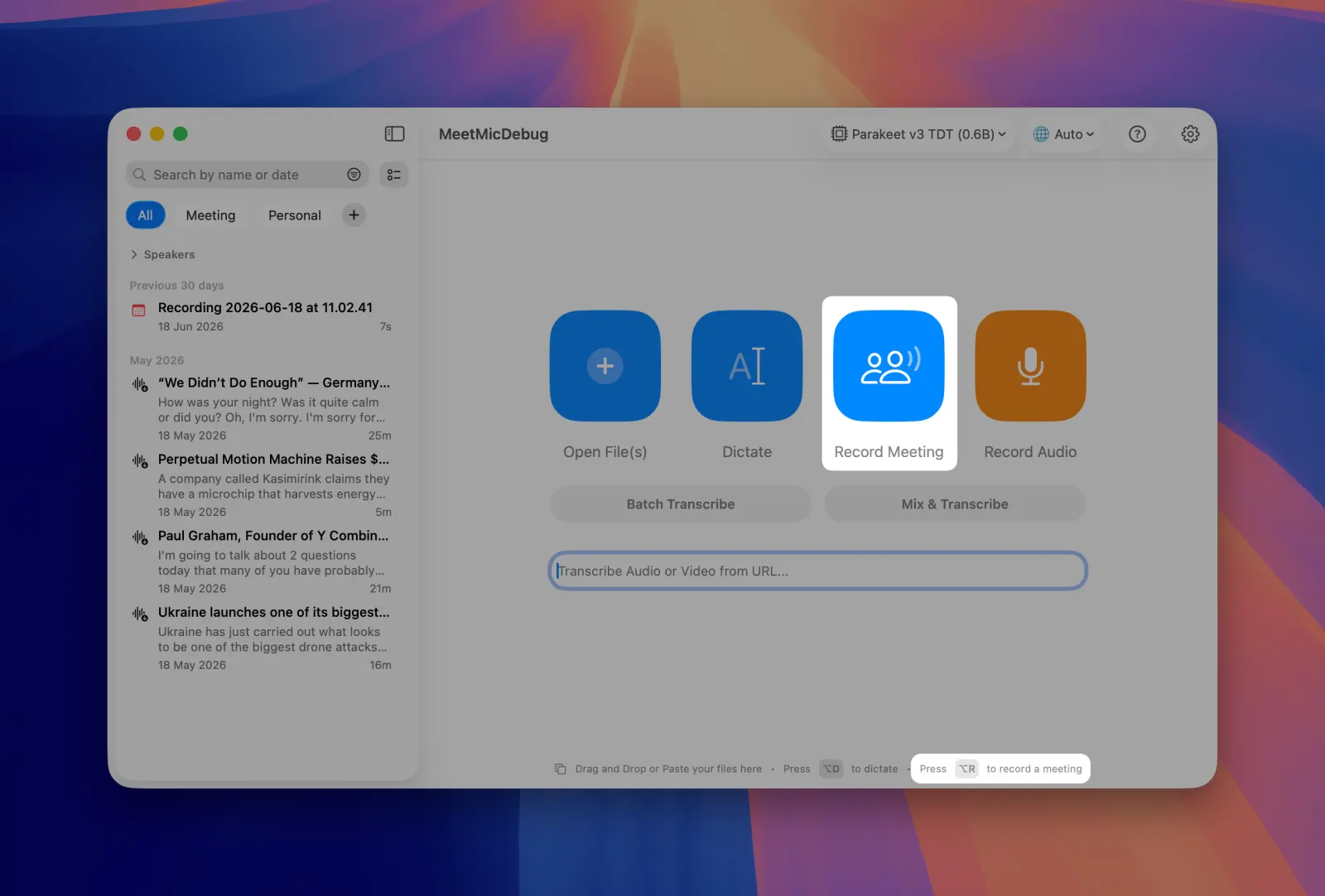Open "We Didn't Do Enough" Germany transcript
The height and width of the screenshot is (896, 1325).
pyautogui.click(x=261, y=408)
